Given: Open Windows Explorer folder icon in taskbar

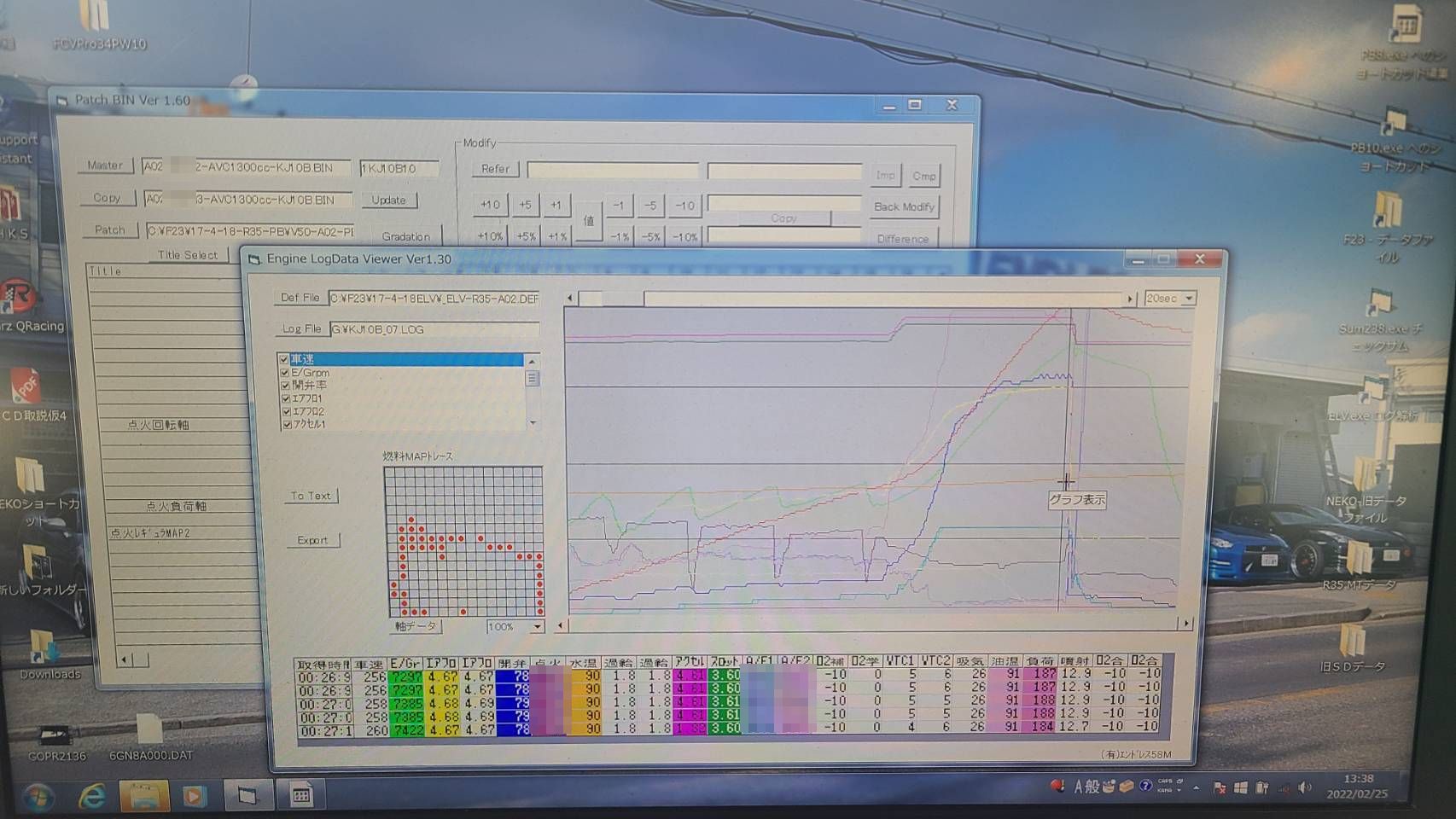Looking at the screenshot, I should (x=143, y=796).
